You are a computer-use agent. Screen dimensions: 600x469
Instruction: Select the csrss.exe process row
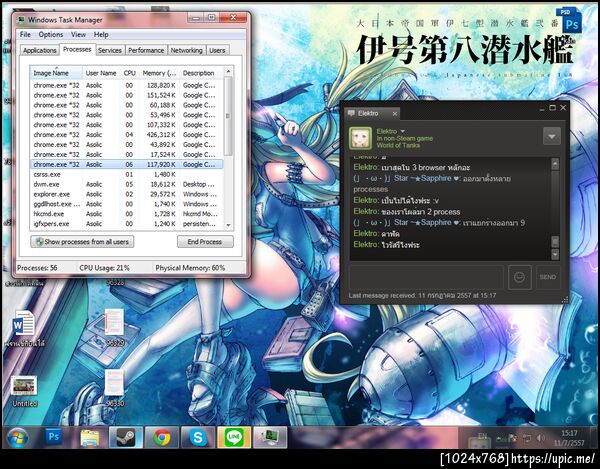tap(126, 174)
